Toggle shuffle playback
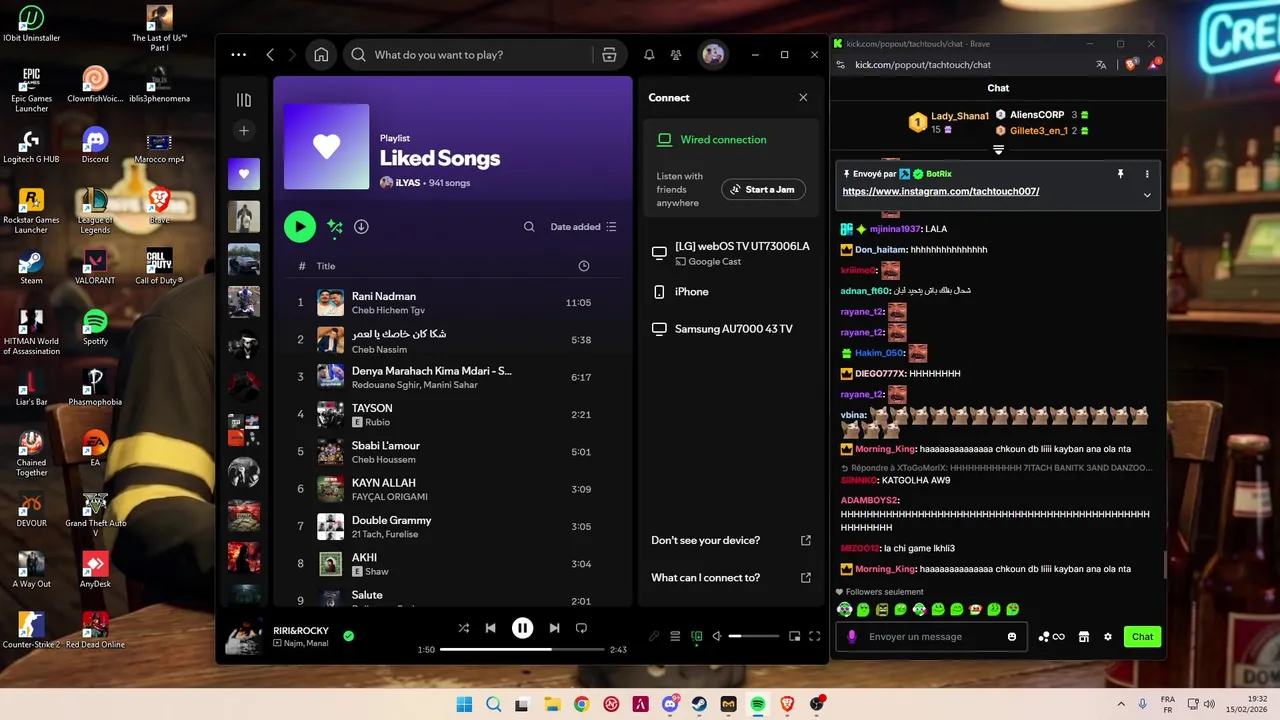The image size is (1280, 720). coord(464,628)
